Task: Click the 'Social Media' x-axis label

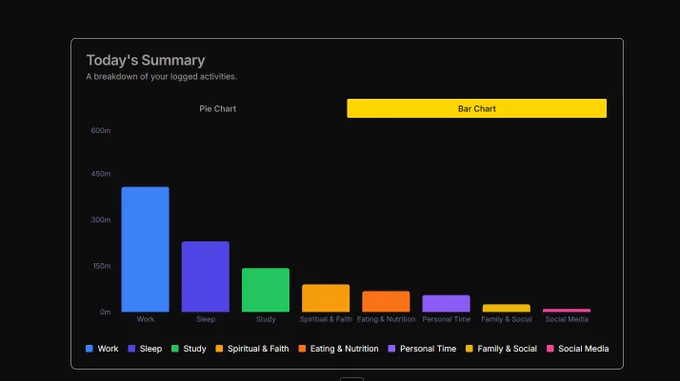Action: coord(566,319)
